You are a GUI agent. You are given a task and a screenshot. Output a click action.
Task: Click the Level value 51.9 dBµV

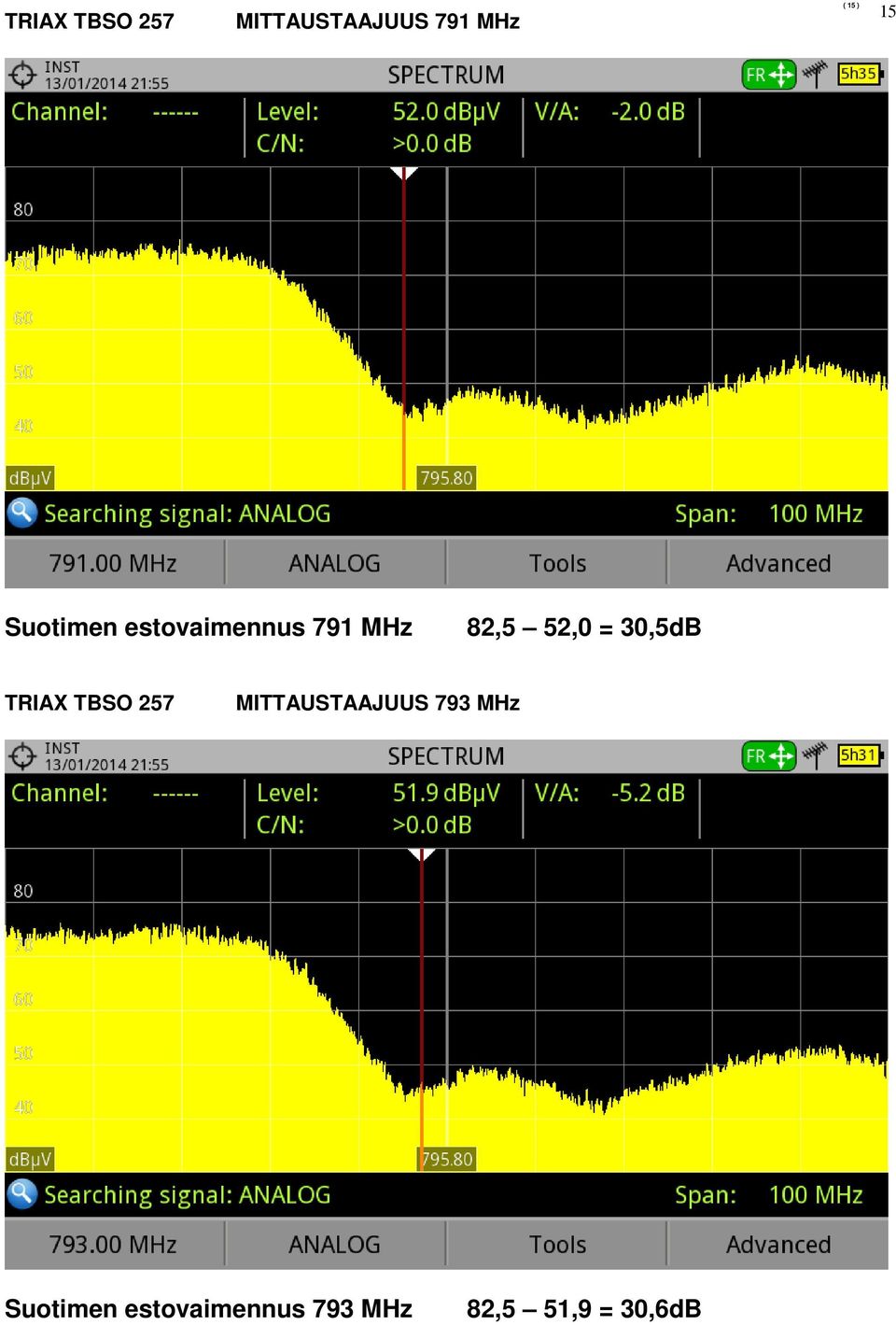pos(446,793)
